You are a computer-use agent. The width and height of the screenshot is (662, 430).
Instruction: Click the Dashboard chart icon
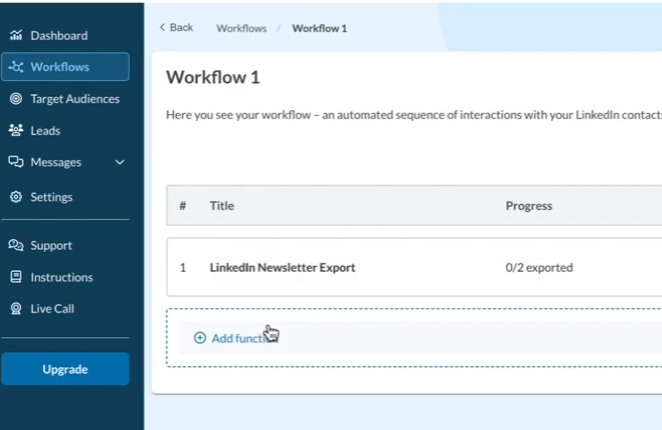pyautogui.click(x=16, y=36)
